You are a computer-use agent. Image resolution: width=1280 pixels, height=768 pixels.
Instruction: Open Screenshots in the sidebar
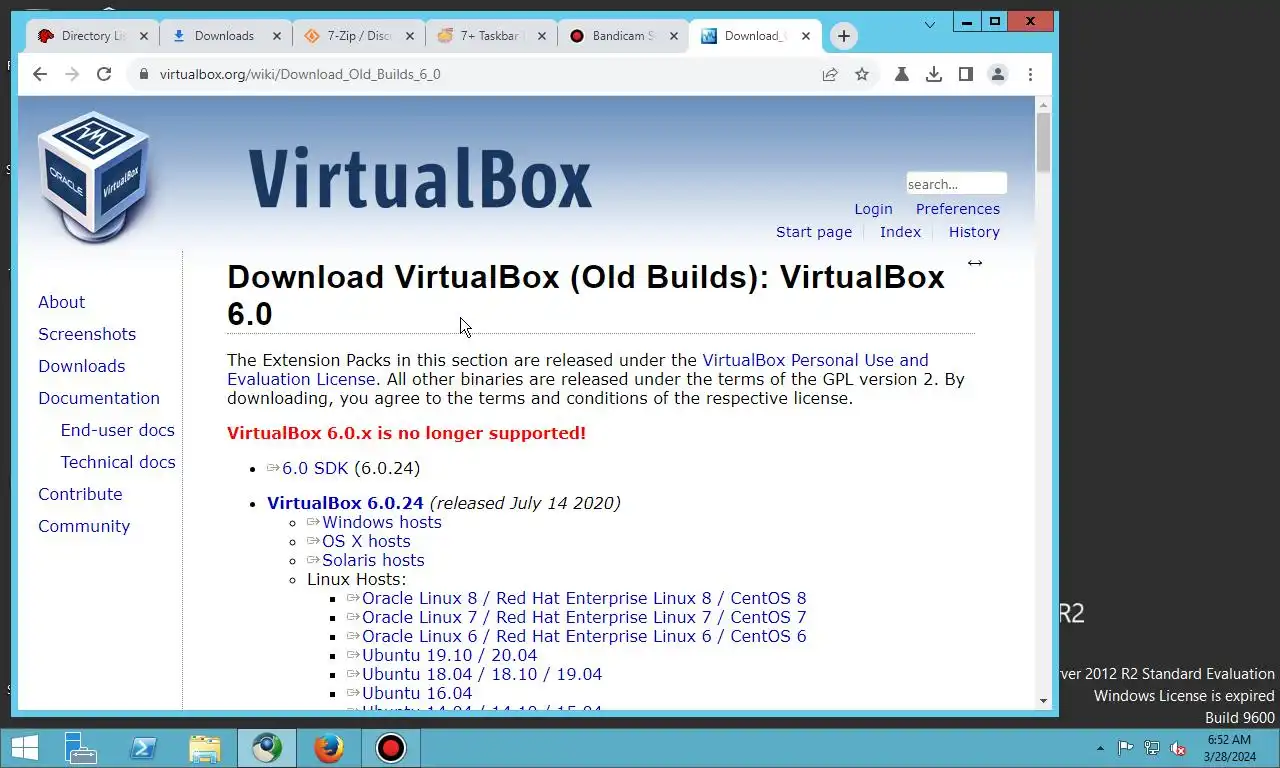(87, 334)
